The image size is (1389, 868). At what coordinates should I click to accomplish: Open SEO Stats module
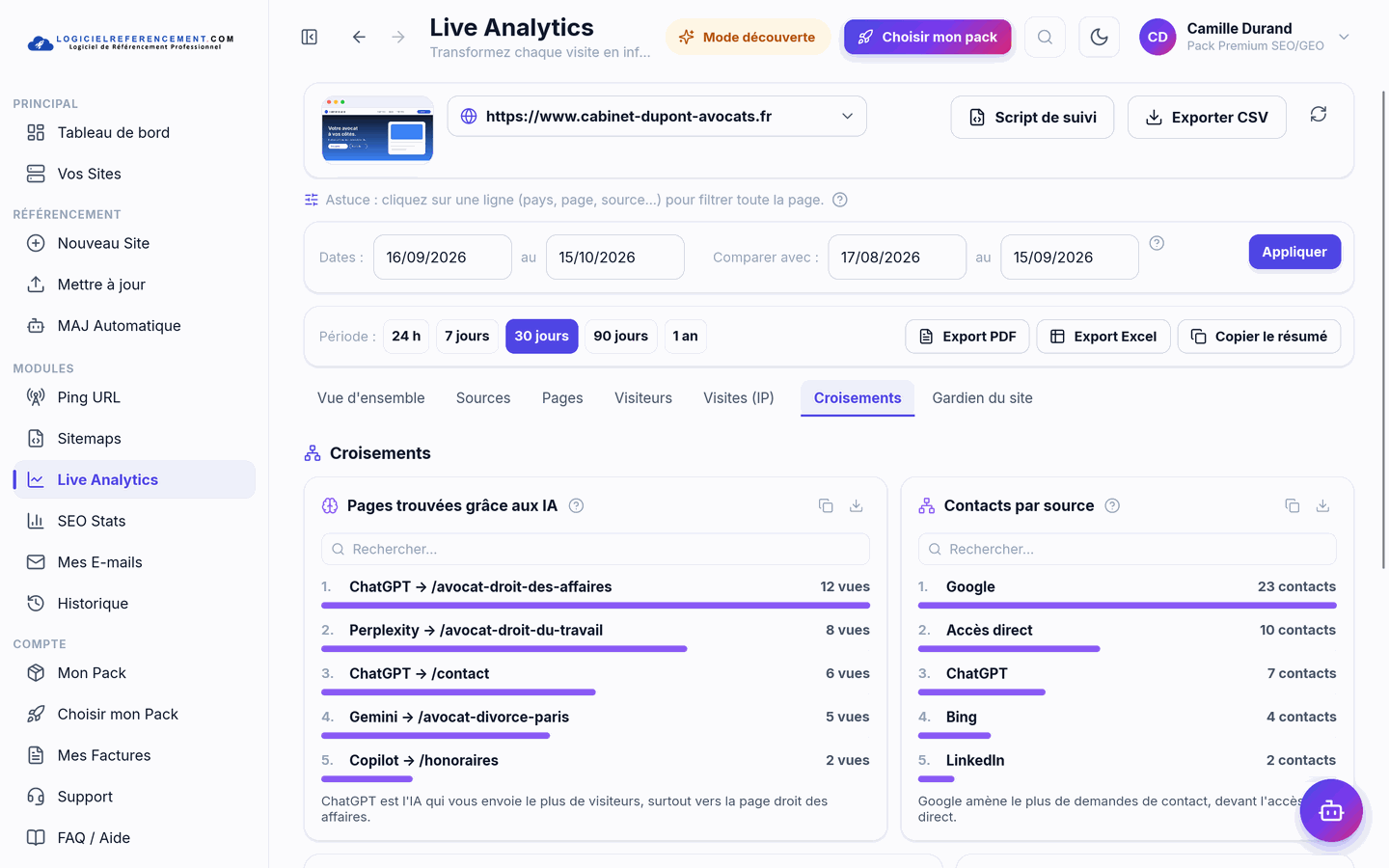[x=134, y=521]
